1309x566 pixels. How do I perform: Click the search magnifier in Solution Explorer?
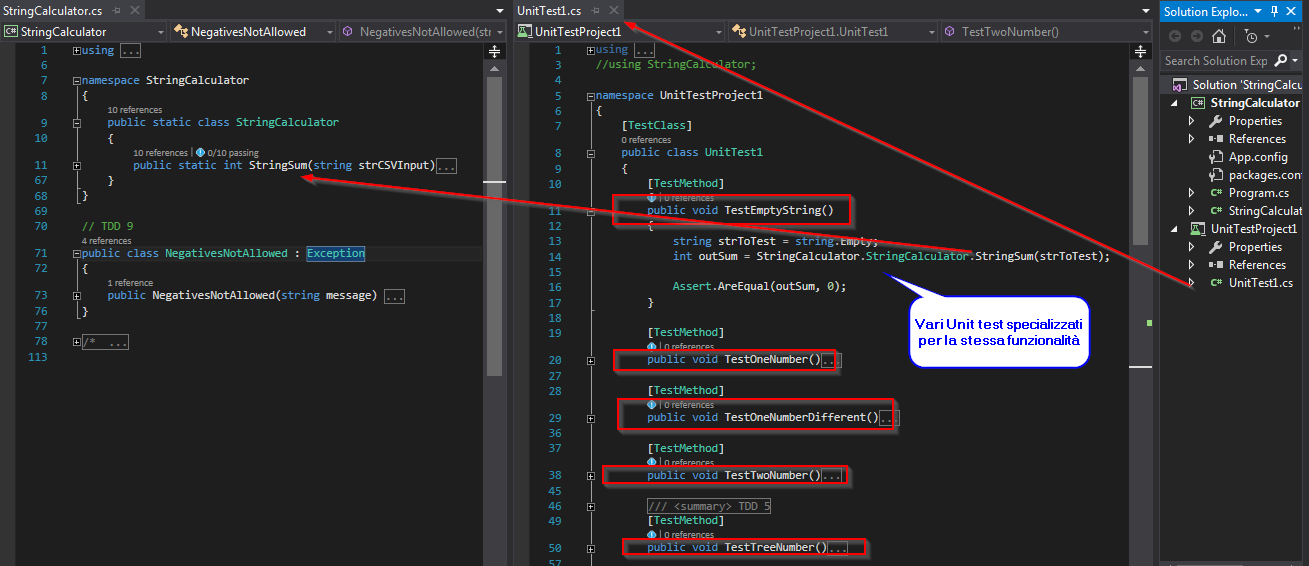(1281, 61)
